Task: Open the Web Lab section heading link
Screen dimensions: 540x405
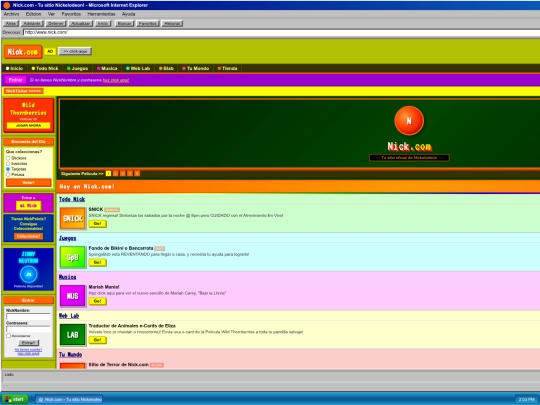Action: pos(69,316)
